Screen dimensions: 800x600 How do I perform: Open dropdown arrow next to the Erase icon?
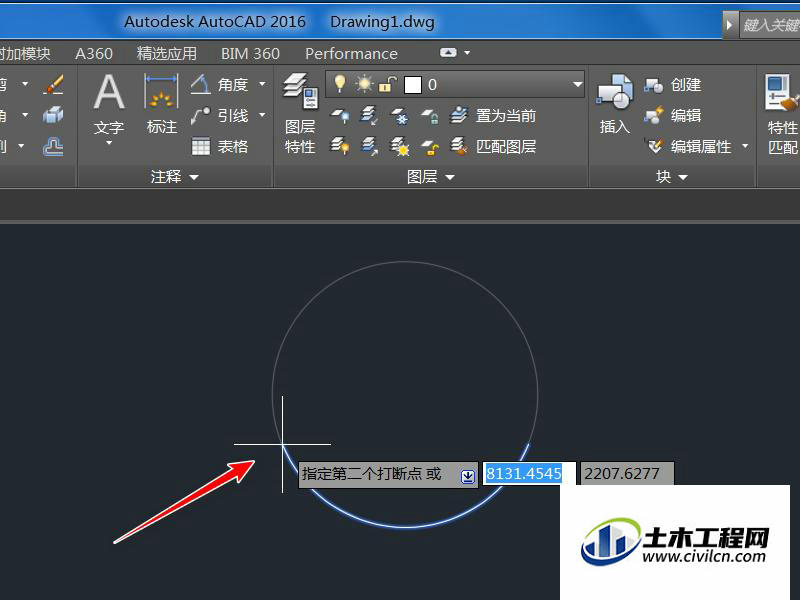click(x=25, y=84)
